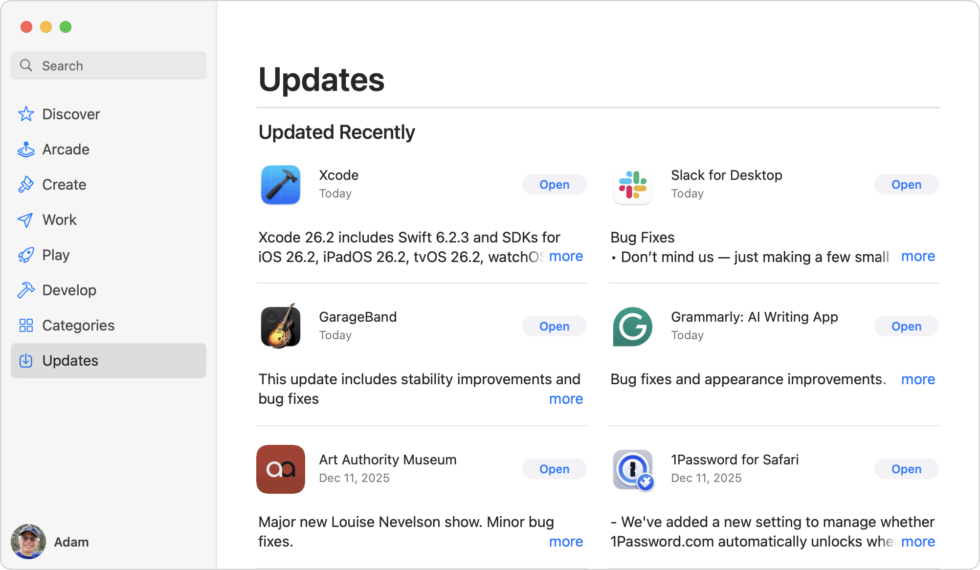Screen dimensions: 980x570
Task: Expand Xcode release notes with more
Action: (566, 256)
